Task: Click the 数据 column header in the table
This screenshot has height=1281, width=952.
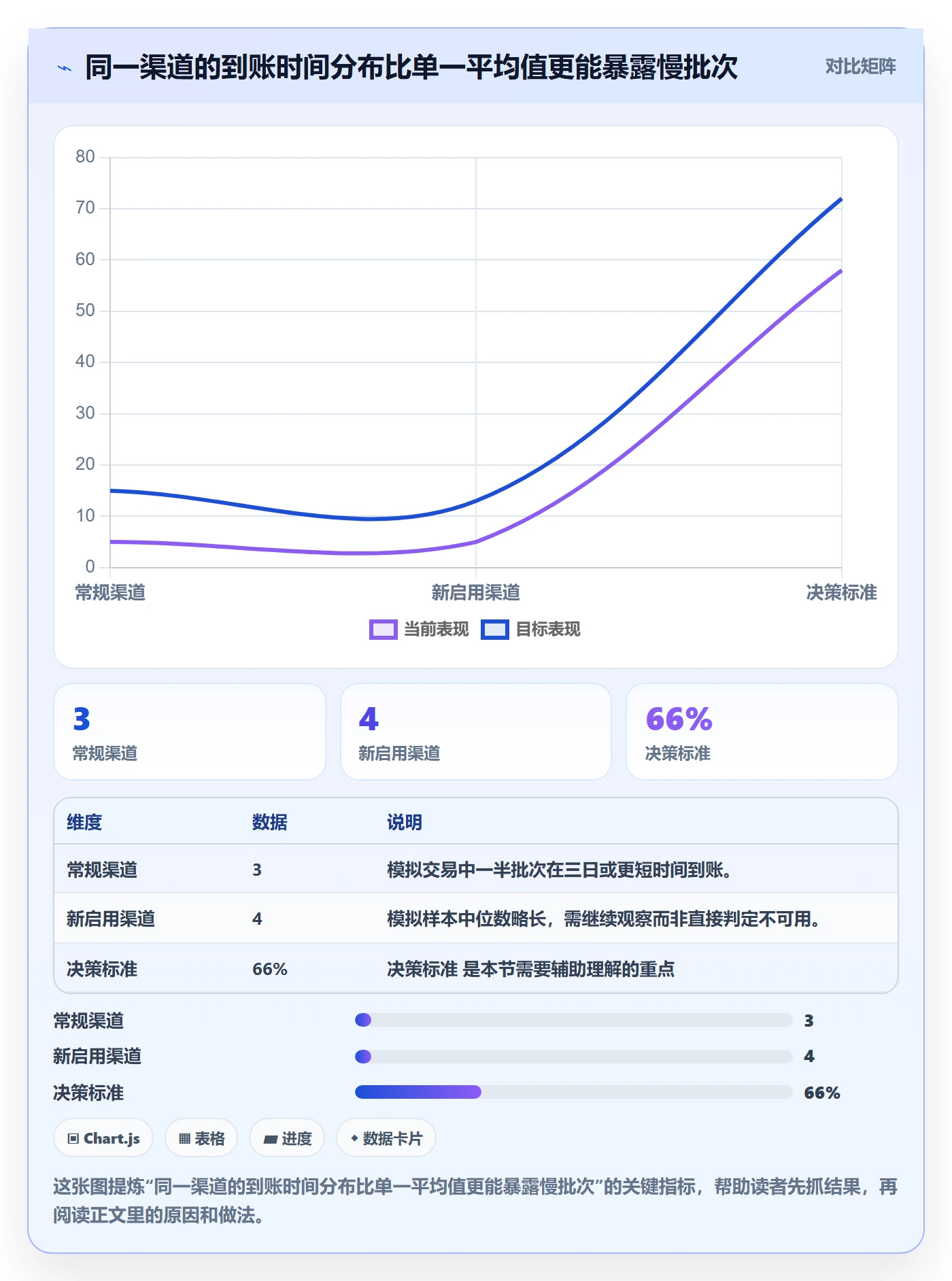Action: (270, 823)
